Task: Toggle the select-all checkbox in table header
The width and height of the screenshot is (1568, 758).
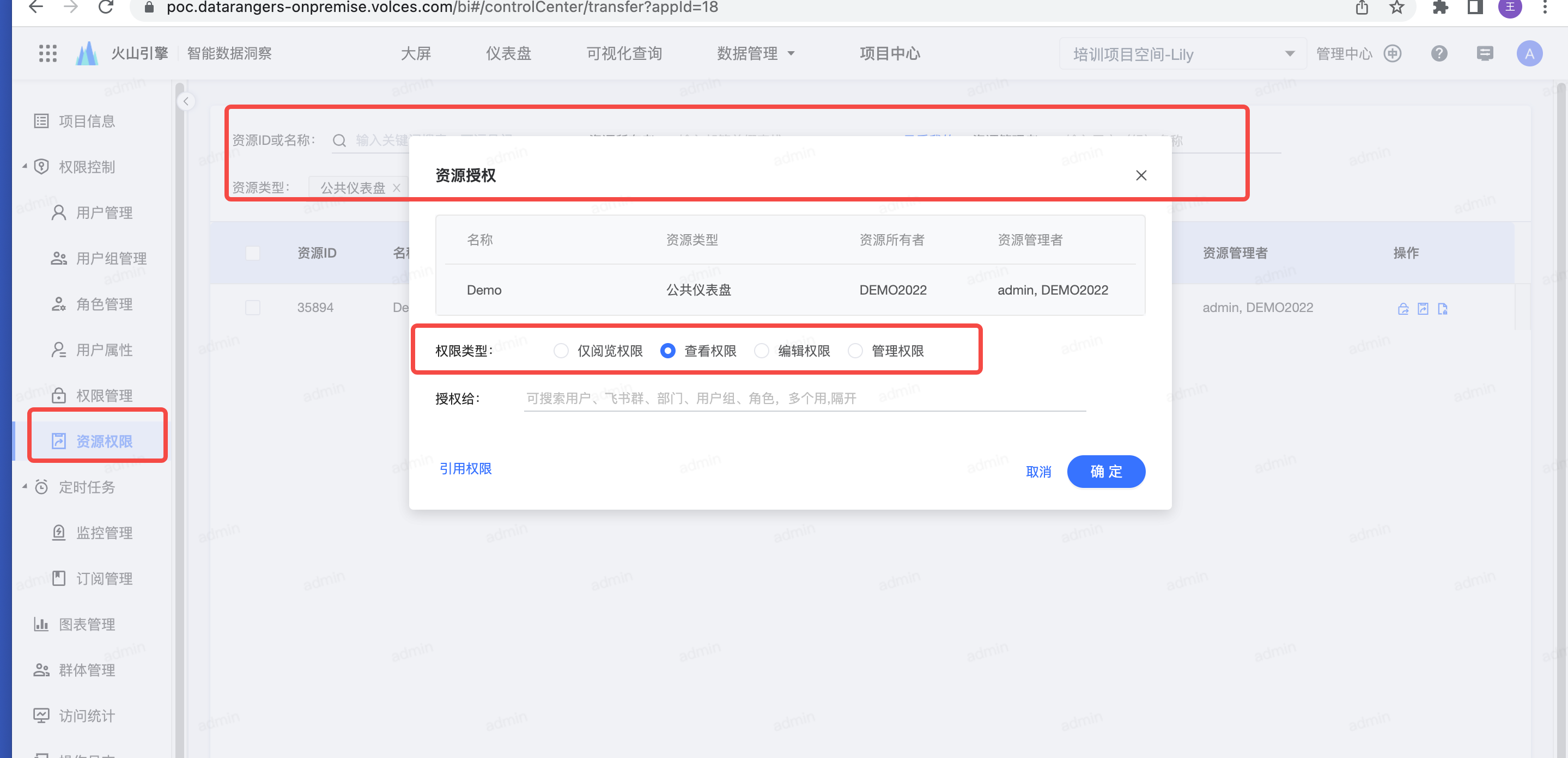Action: click(x=253, y=253)
